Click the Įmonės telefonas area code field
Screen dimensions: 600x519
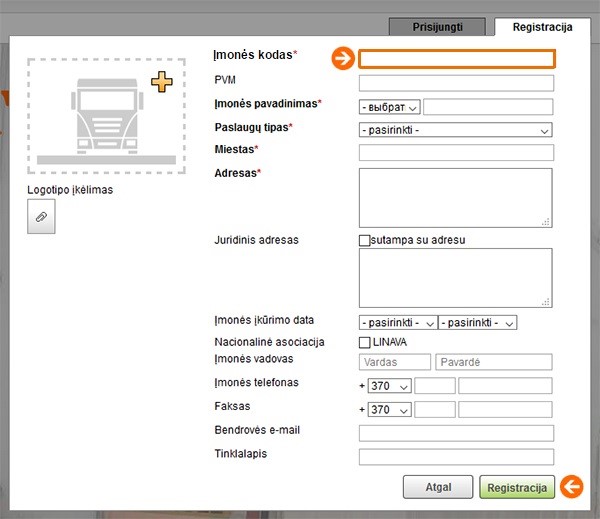(x=435, y=386)
